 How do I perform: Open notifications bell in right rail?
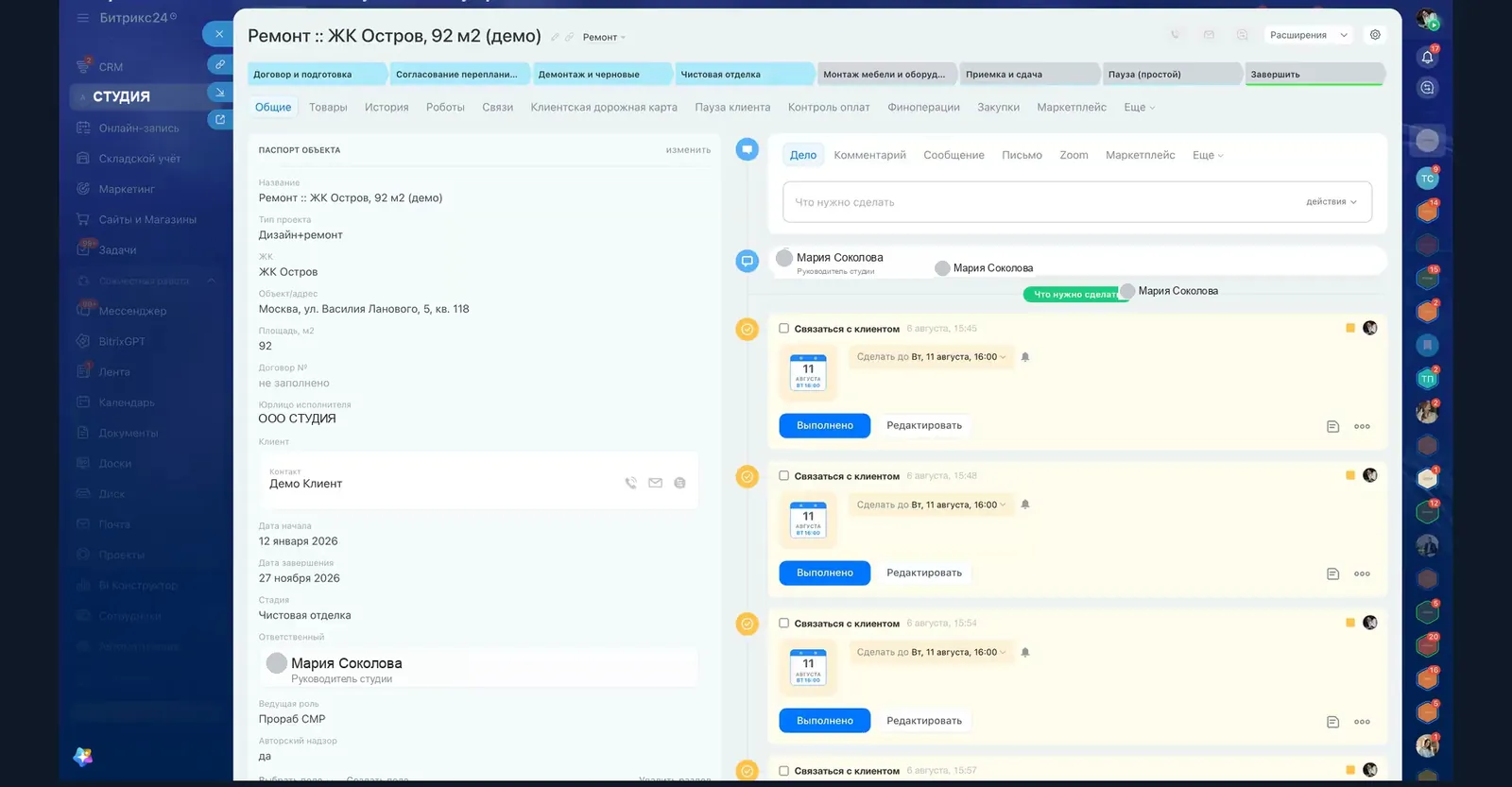[x=1427, y=57]
